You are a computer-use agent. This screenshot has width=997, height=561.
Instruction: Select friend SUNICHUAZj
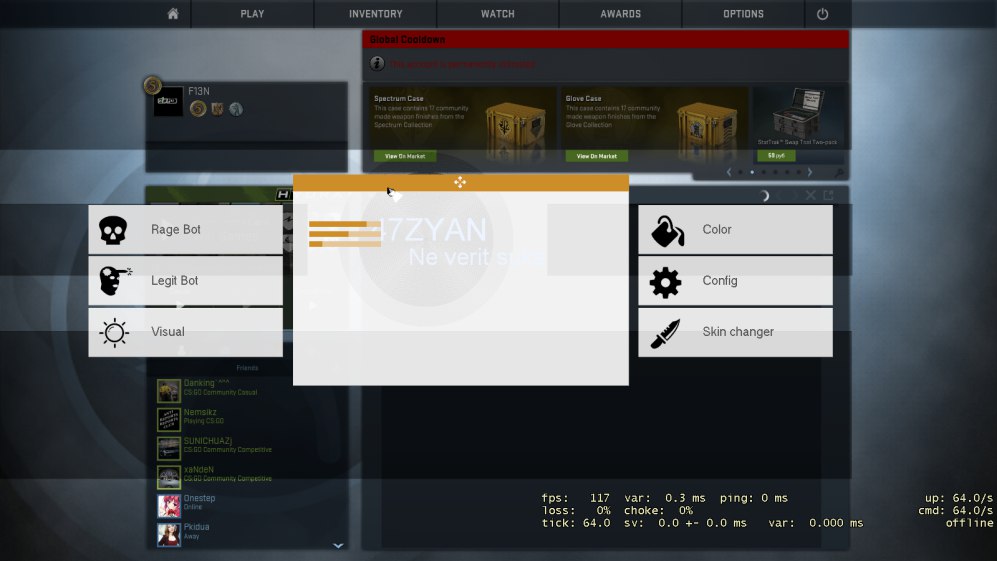pyautogui.click(x=247, y=448)
